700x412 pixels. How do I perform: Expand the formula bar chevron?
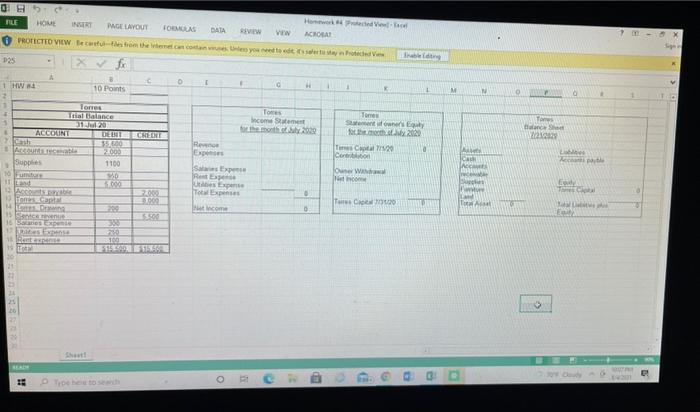(672, 82)
